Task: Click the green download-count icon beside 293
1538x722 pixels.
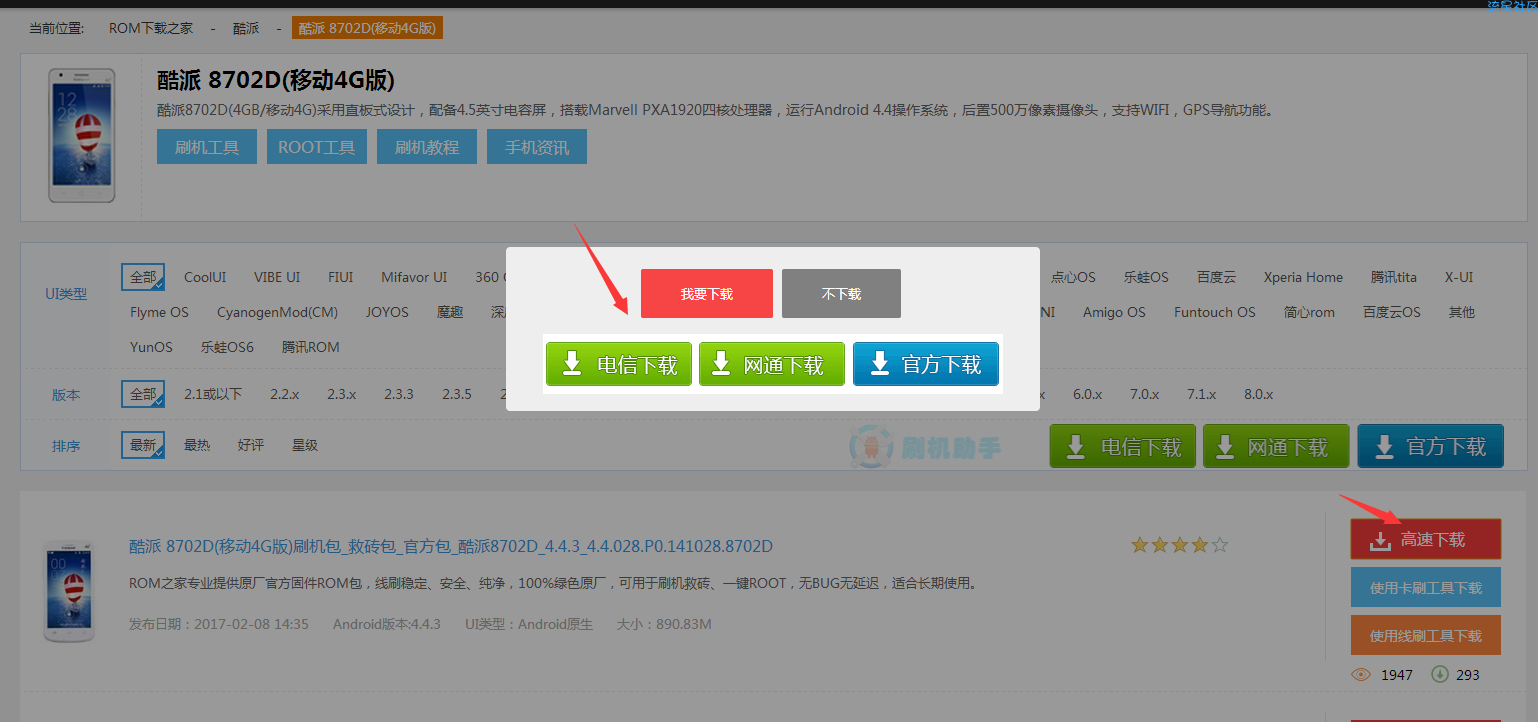Action: 1440,674
